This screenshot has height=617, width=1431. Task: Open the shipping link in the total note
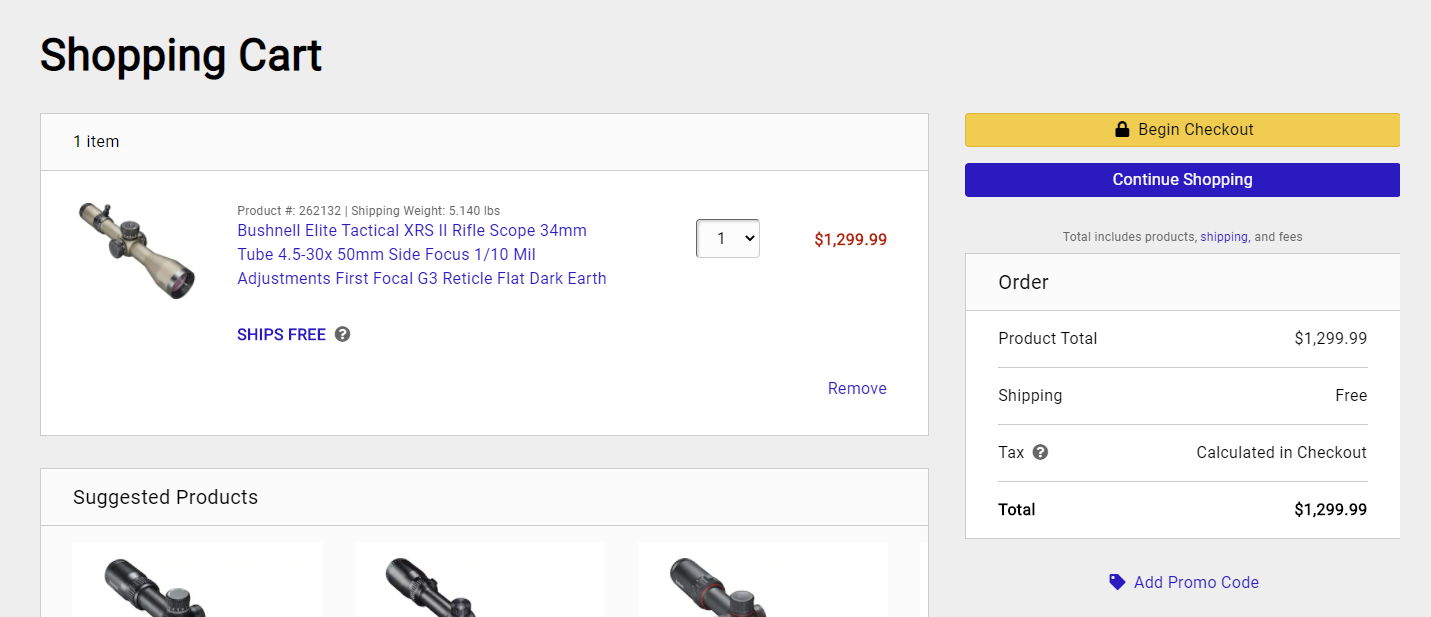(1224, 237)
